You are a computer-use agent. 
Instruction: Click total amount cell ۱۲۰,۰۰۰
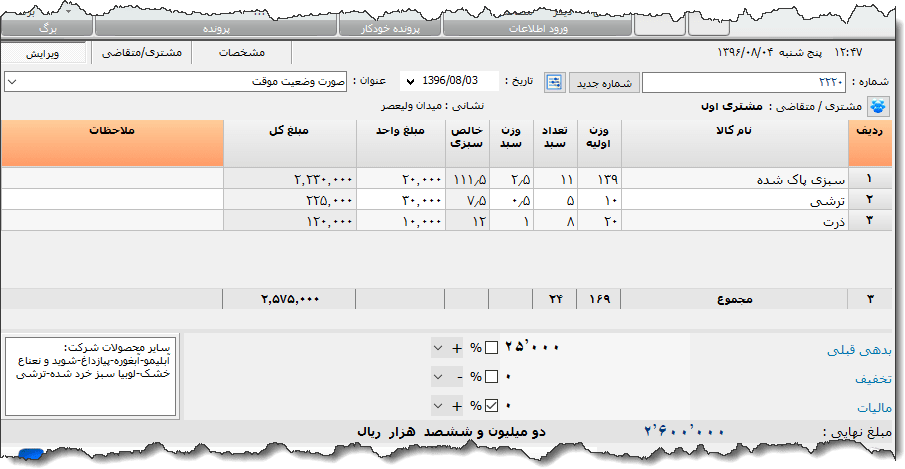click(290, 221)
